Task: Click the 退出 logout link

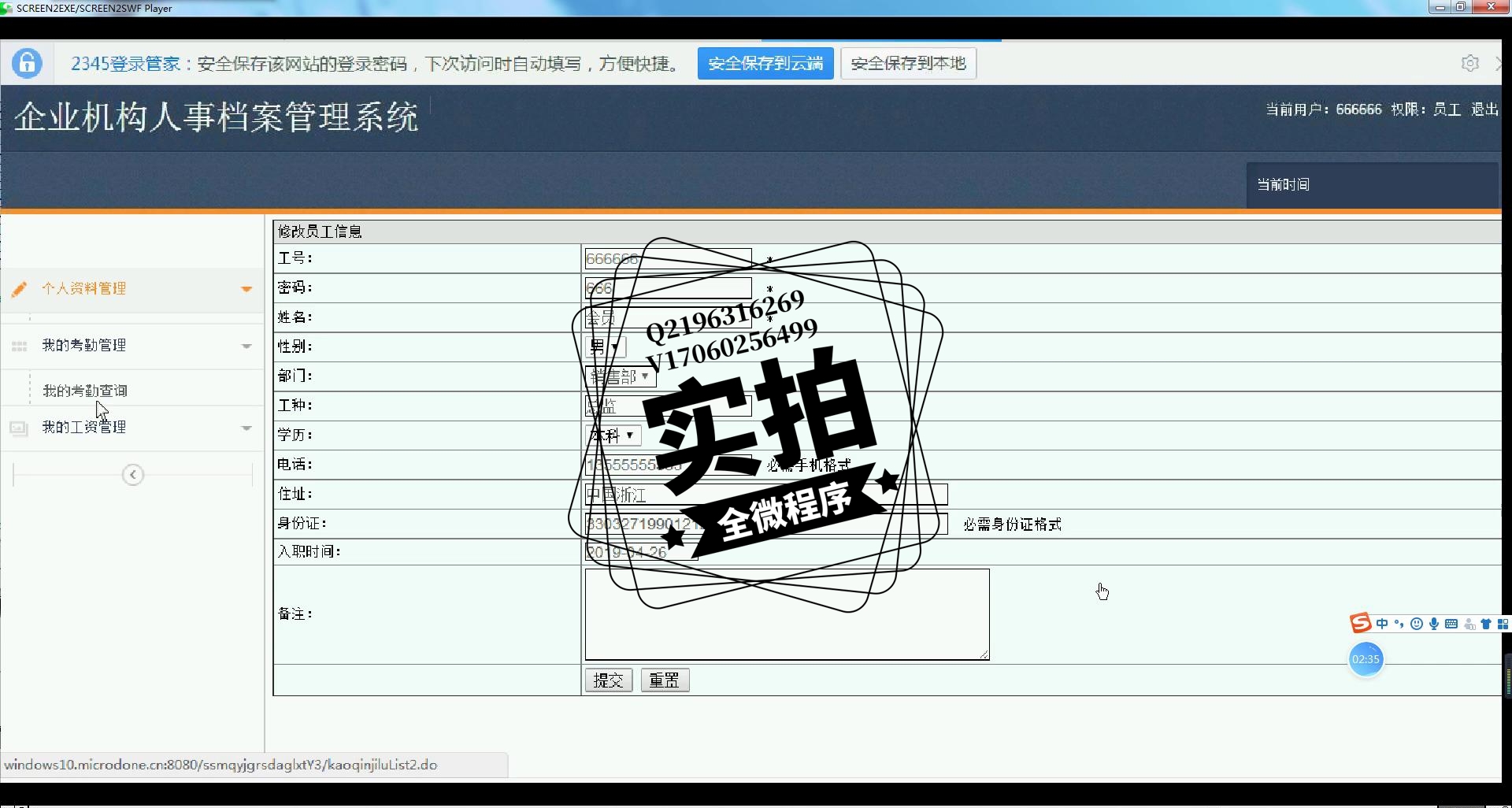Action: [x=1484, y=109]
